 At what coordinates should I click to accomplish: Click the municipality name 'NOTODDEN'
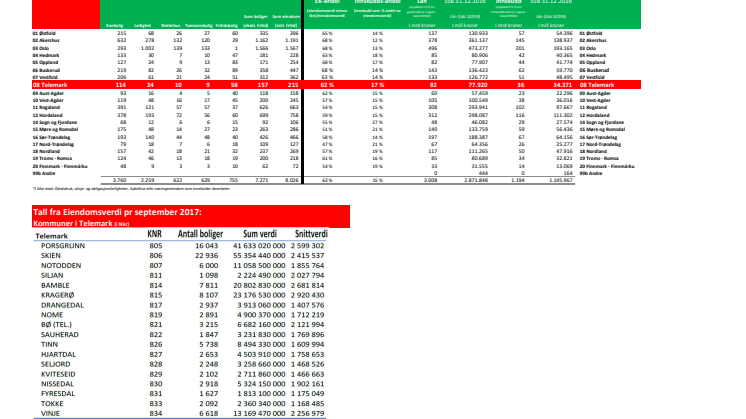coord(61,266)
